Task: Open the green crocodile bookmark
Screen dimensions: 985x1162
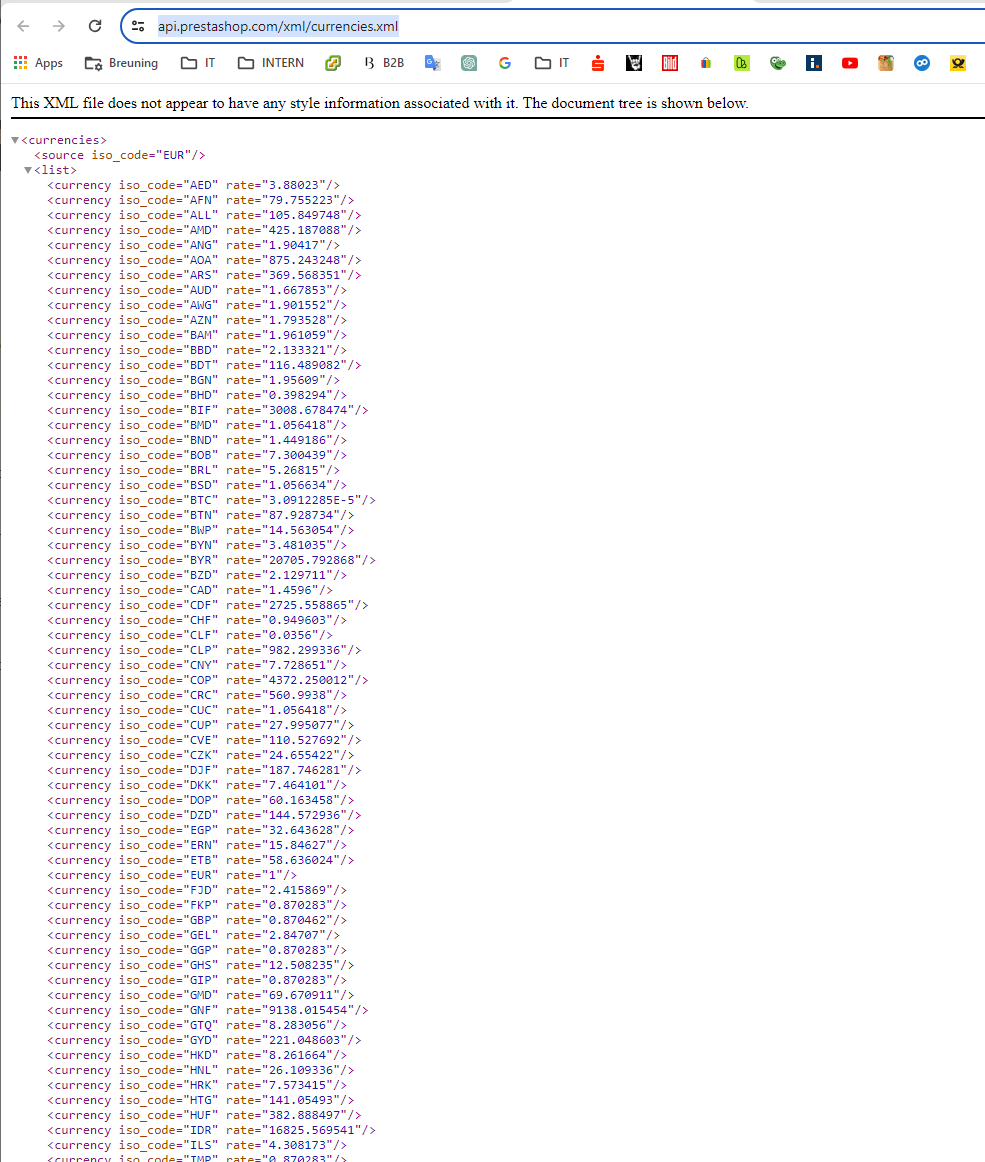Action: point(777,62)
